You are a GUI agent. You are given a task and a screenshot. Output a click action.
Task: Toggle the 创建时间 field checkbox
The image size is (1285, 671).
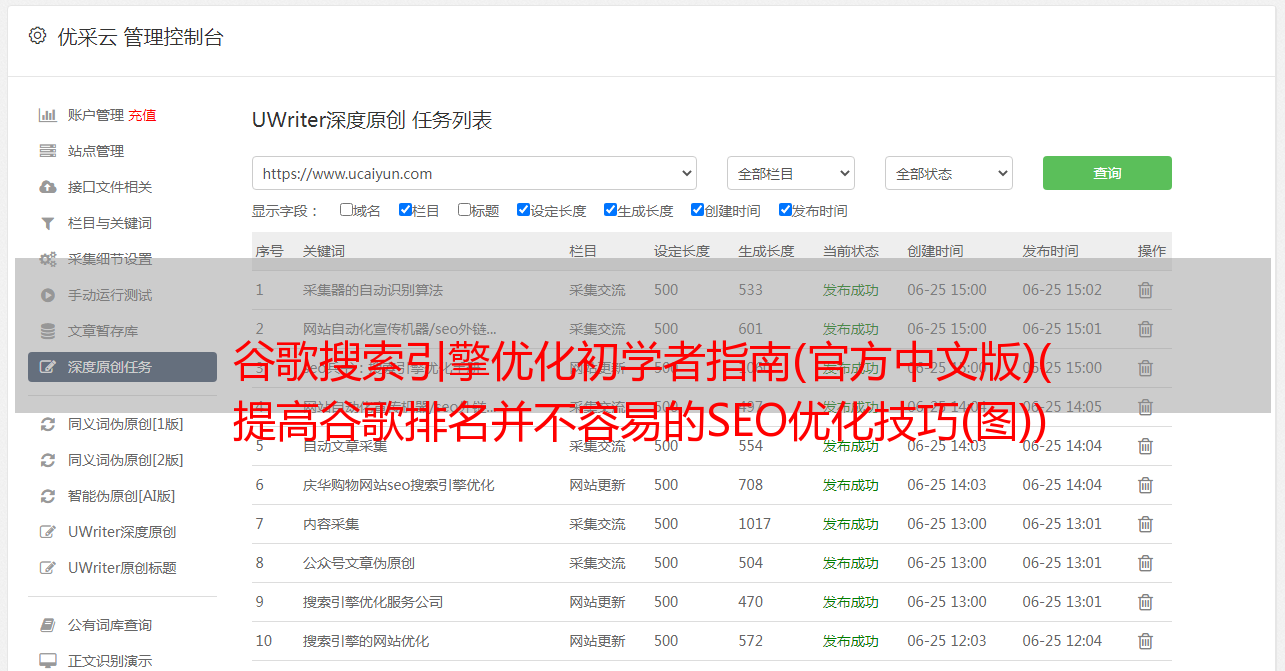tap(697, 210)
